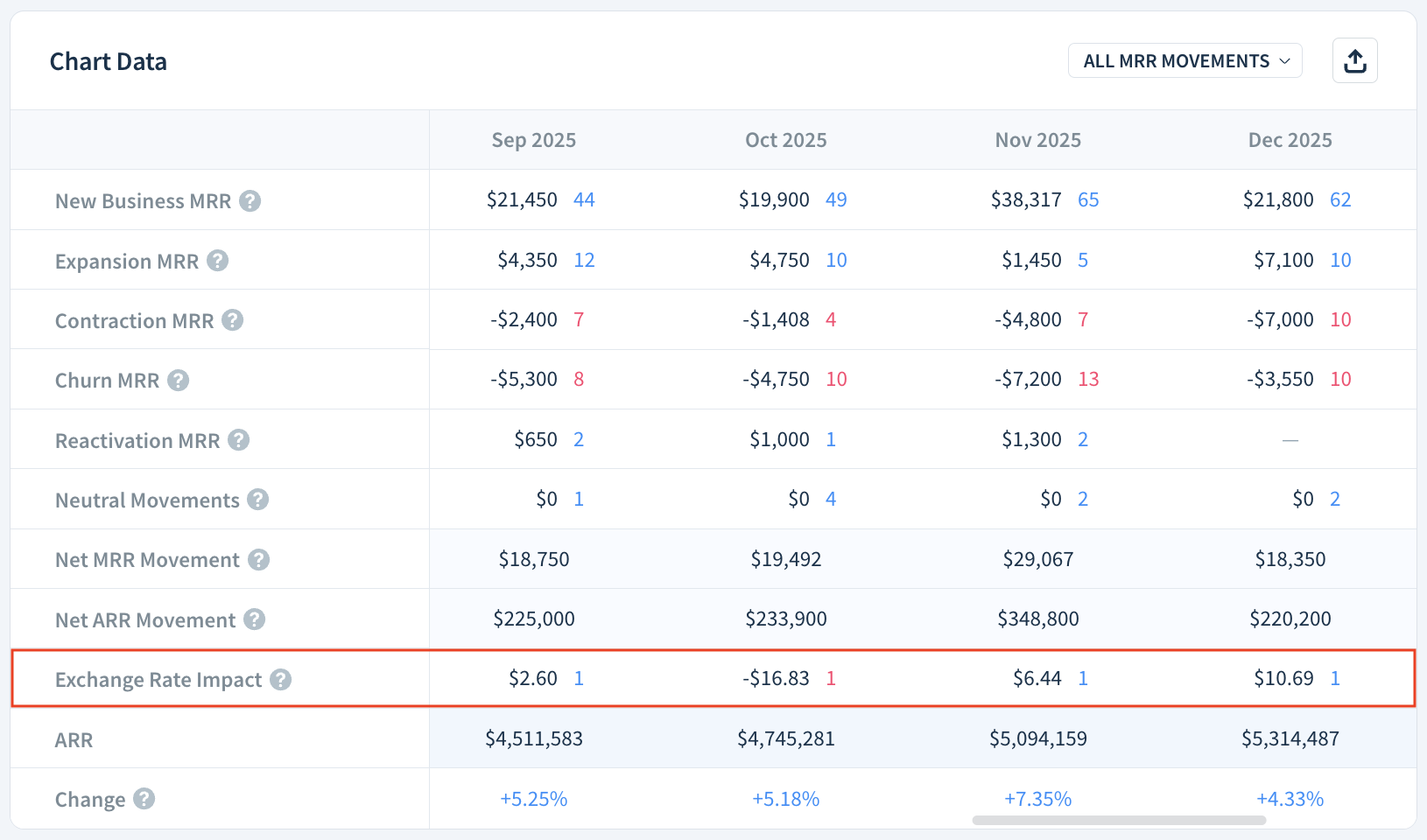The height and width of the screenshot is (840, 1427).
Task: Click the Neutral Movements help icon
Action: point(257,499)
